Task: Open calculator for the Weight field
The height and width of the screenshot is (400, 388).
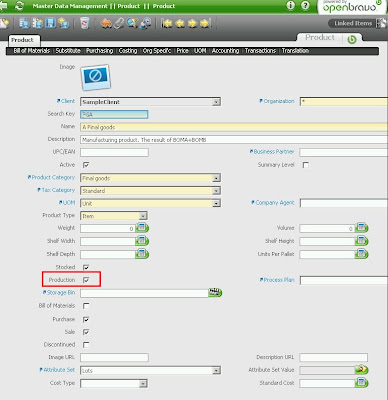Action: [x=142, y=228]
